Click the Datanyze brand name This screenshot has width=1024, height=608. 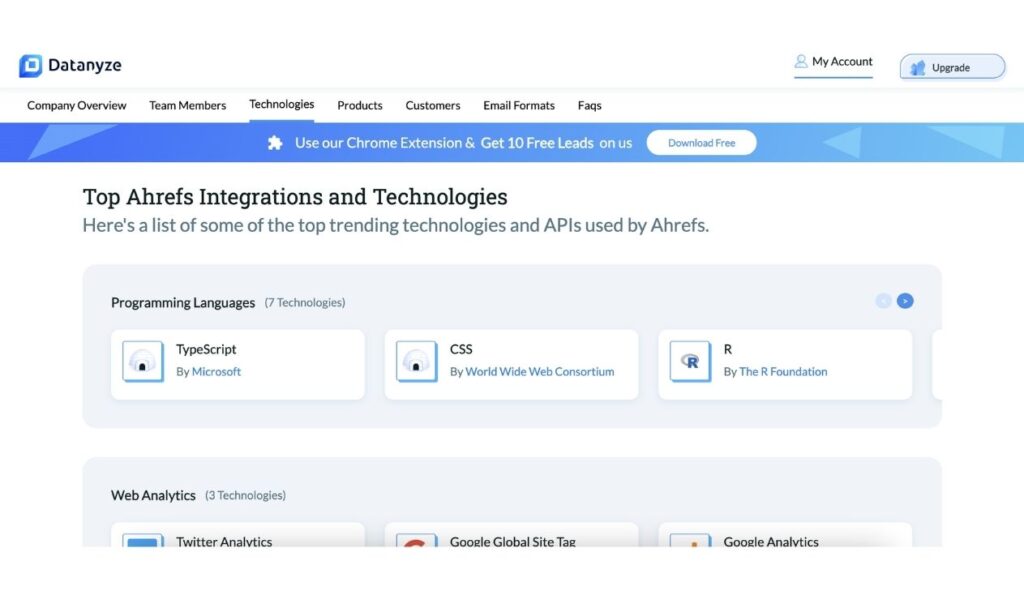85,65
